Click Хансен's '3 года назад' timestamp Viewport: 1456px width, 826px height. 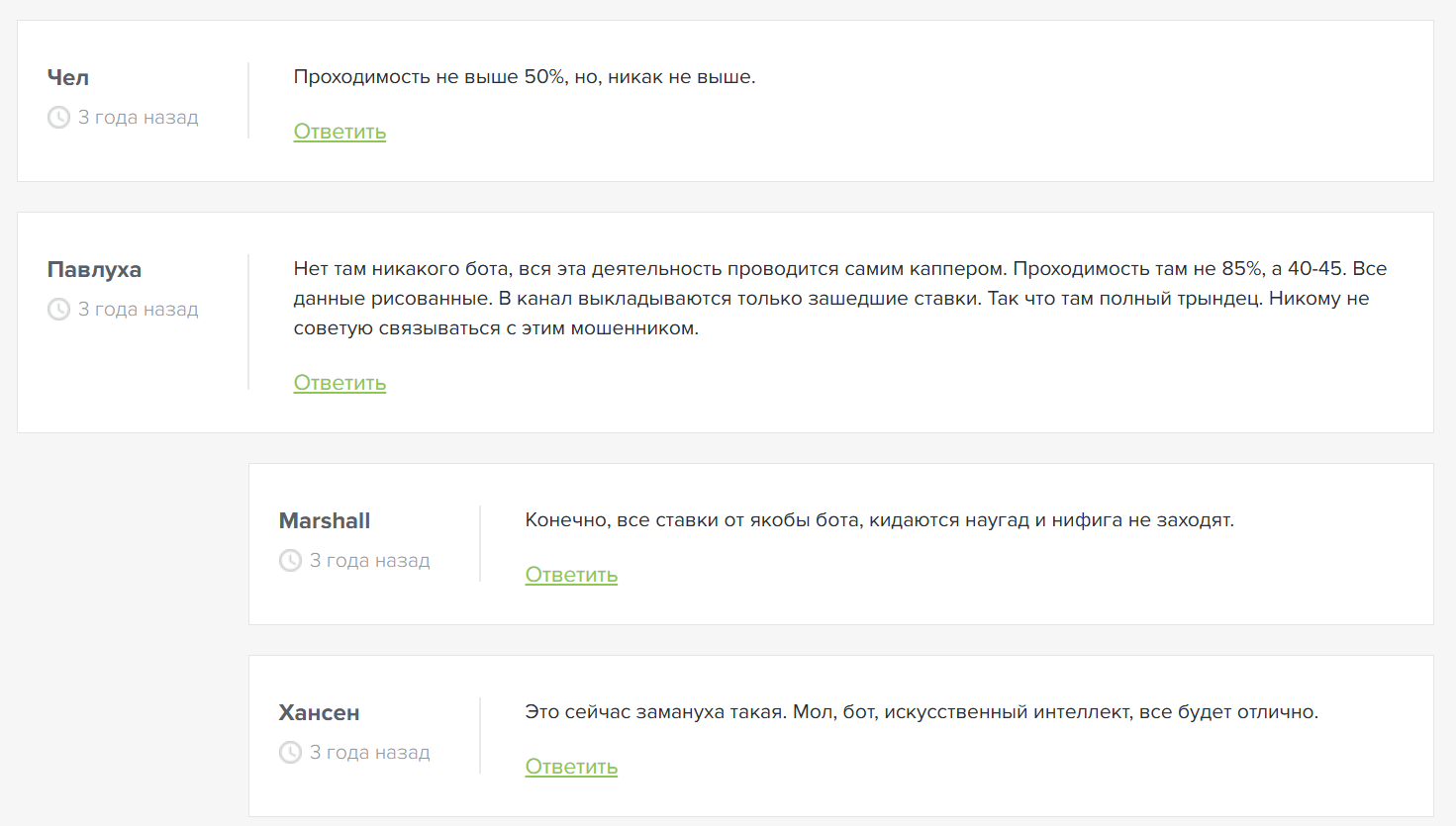[370, 753]
